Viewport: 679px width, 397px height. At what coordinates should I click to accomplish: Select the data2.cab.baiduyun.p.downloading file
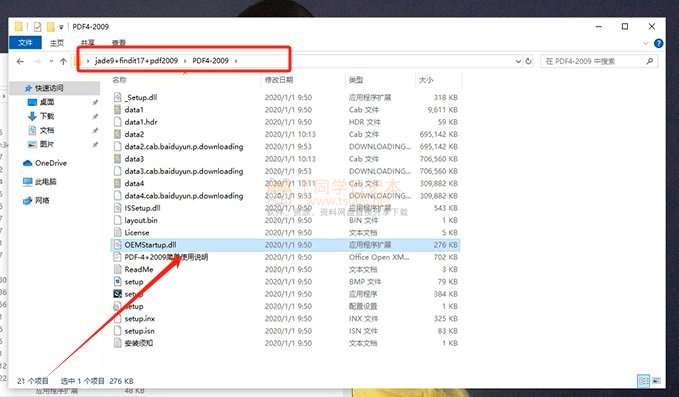(x=184, y=146)
